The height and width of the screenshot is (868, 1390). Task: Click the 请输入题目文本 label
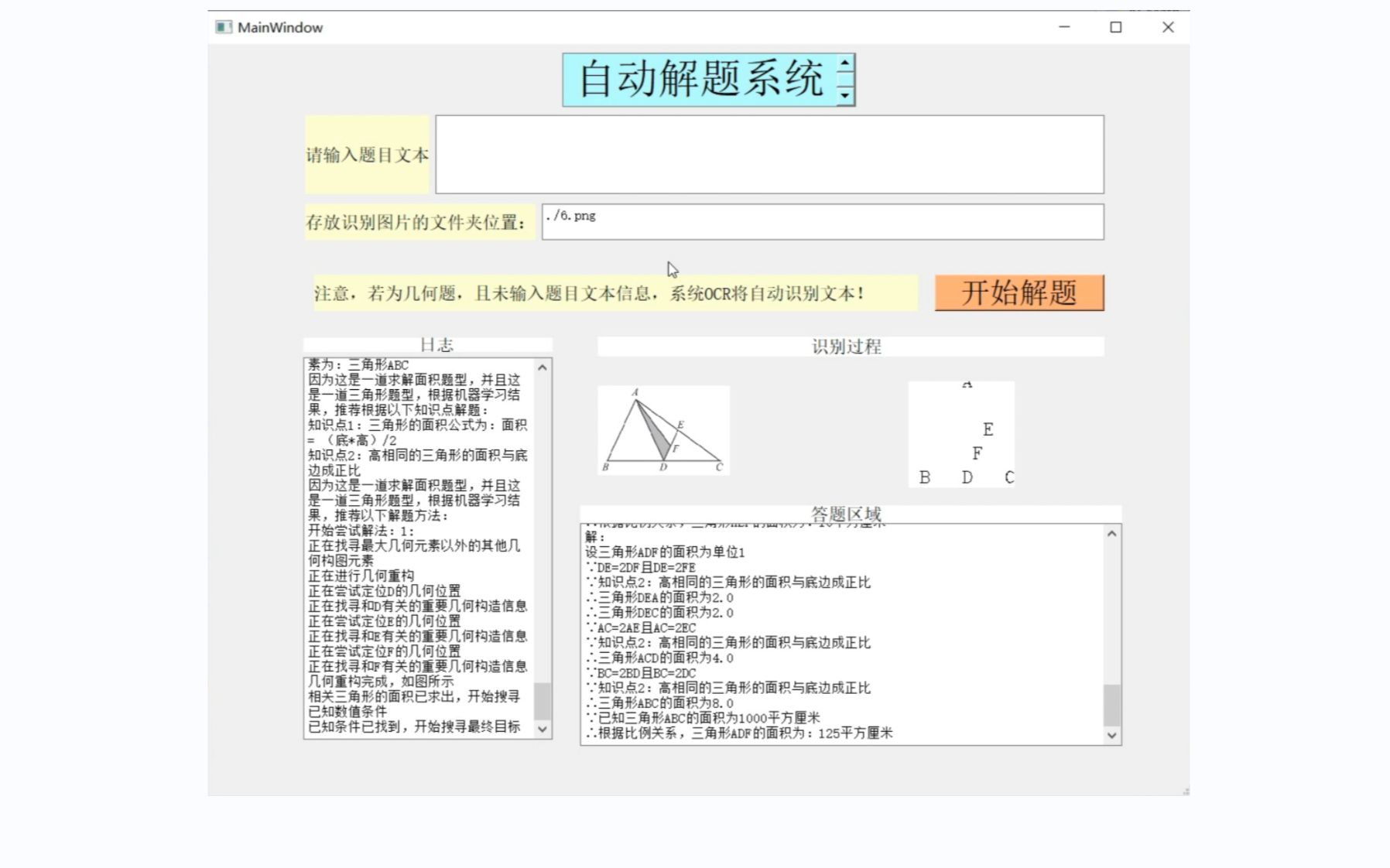pos(367,155)
